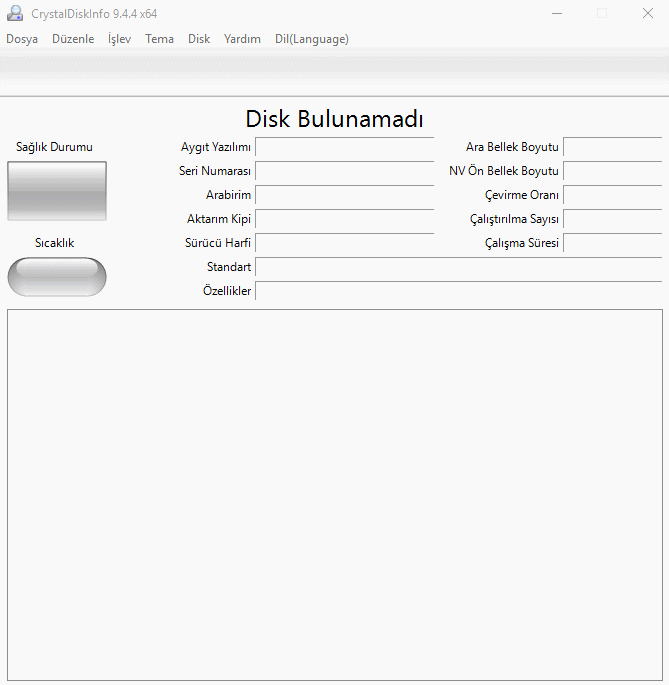Image resolution: width=669 pixels, height=685 pixels.
Task: Click the Sağlık Durumu status button
Action: [x=57, y=191]
